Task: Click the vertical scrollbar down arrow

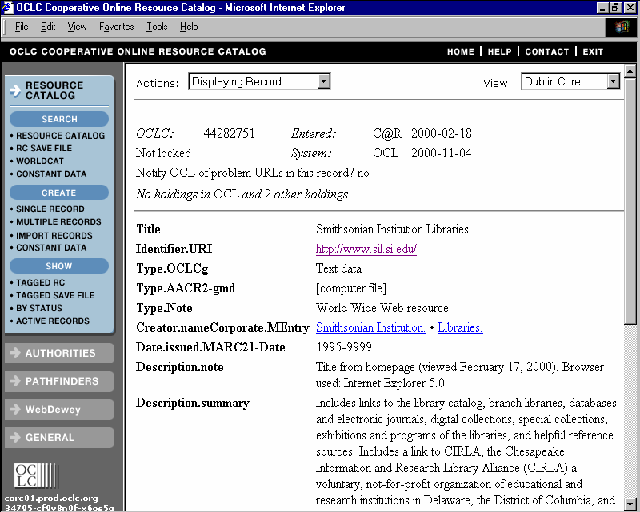Action: point(630,504)
